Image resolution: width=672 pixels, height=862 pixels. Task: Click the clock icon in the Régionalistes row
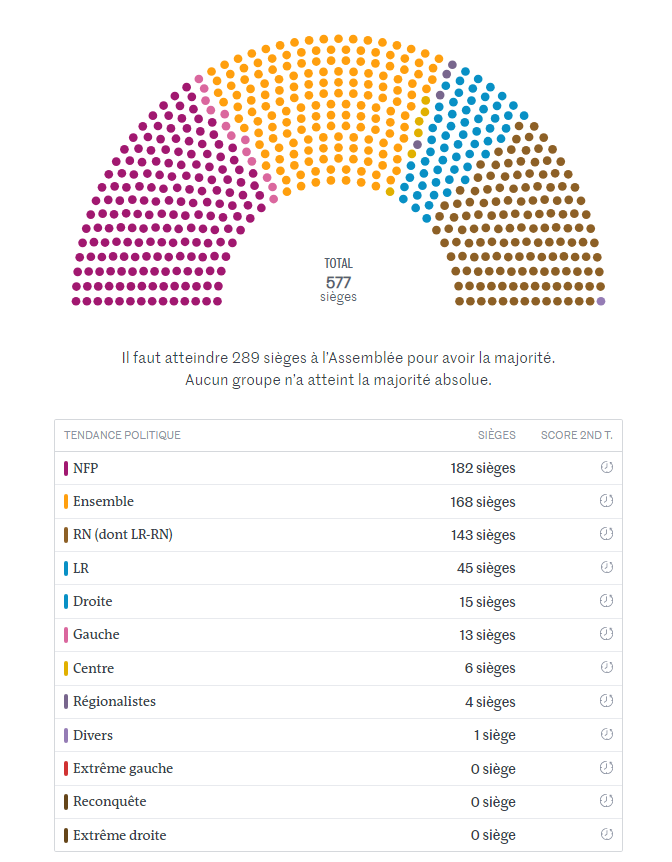pos(606,701)
